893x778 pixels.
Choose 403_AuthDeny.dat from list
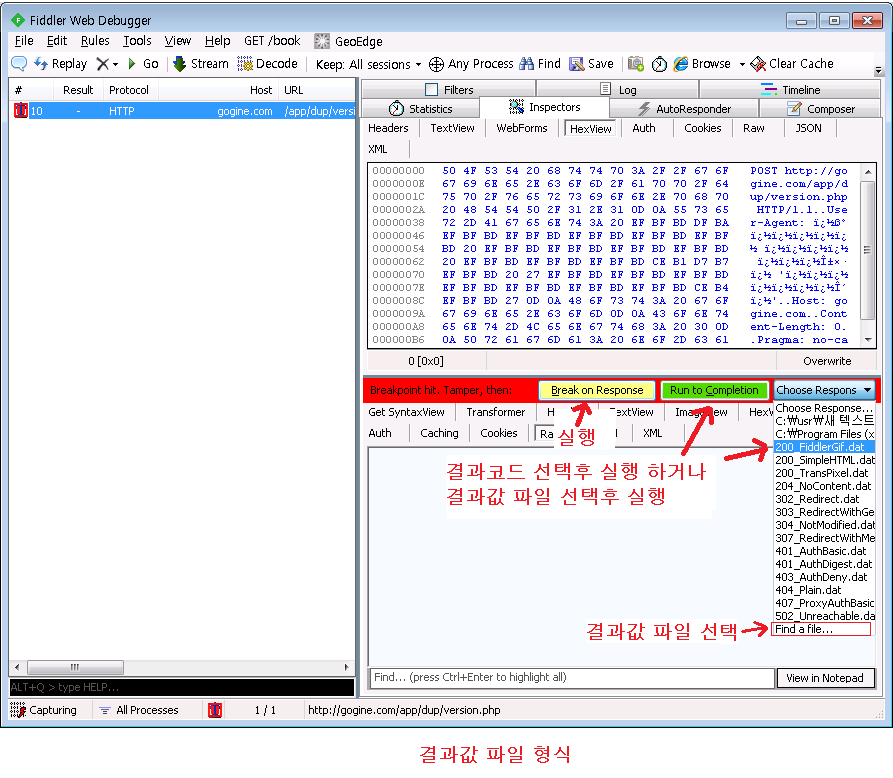(x=824, y=577)
